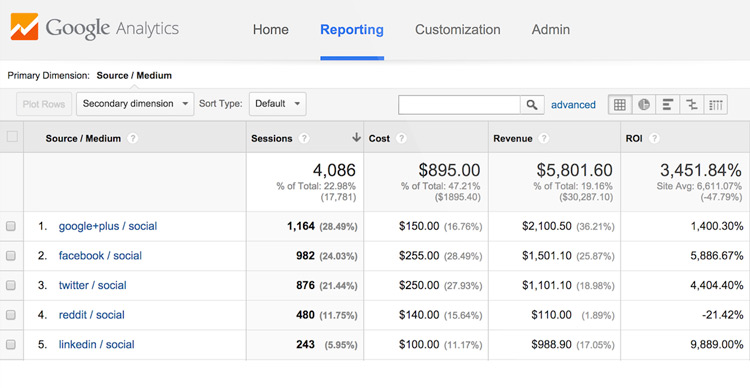This screenshot has width=750, height=388.
Task: Open the Secondary dimension dropdown
Action: 135,104
